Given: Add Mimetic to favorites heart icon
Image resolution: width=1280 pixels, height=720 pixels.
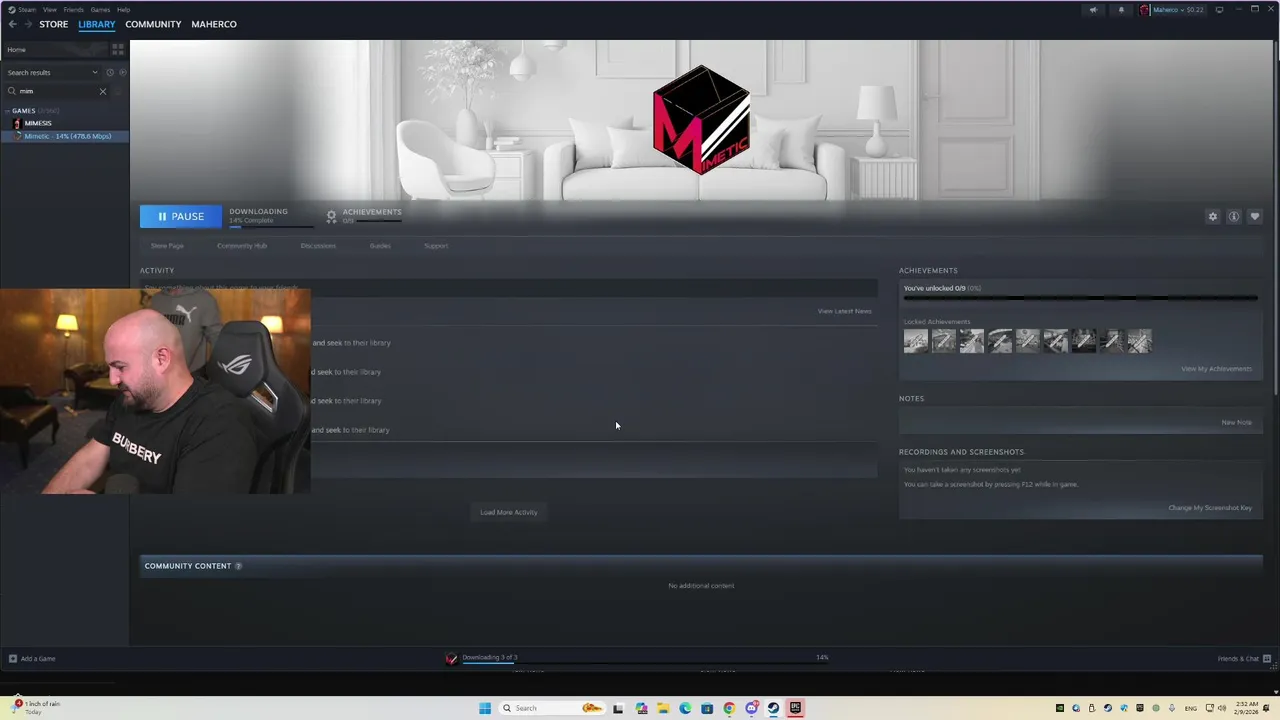Looking at the screenshot, I should click(x=1255, y=216).
